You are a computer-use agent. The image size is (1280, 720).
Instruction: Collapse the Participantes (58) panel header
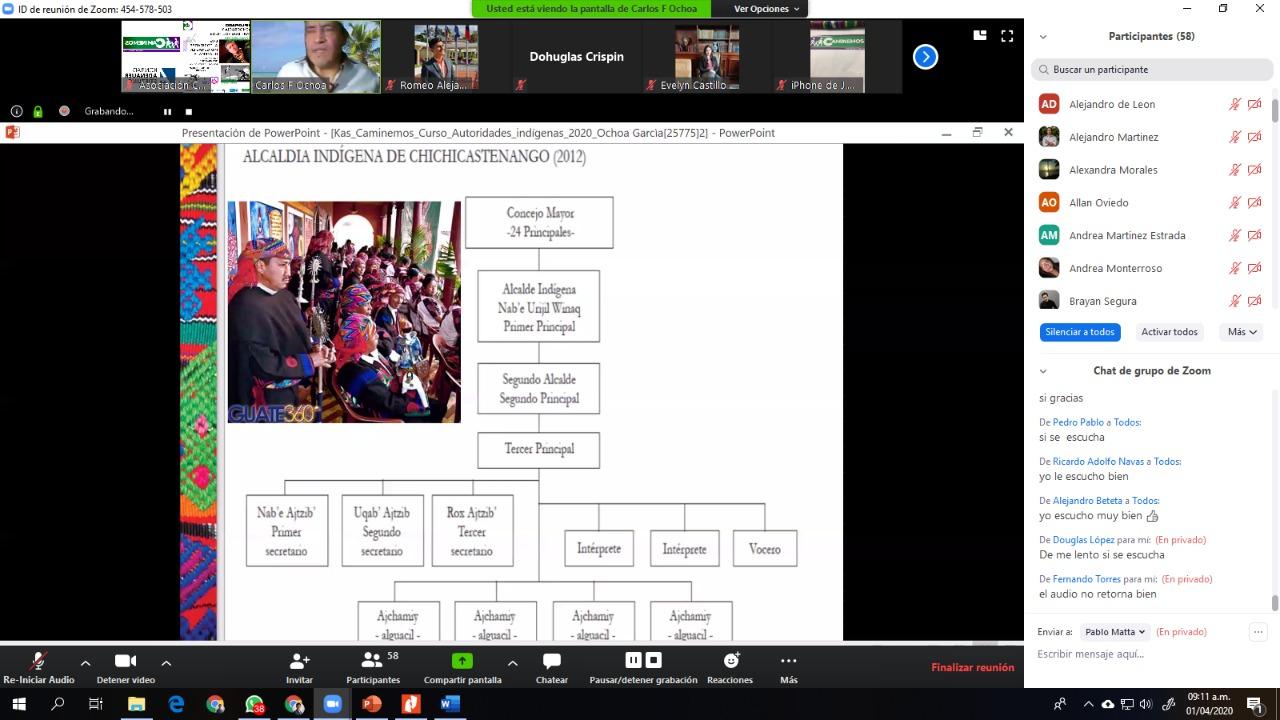[x=1043, y=37]
